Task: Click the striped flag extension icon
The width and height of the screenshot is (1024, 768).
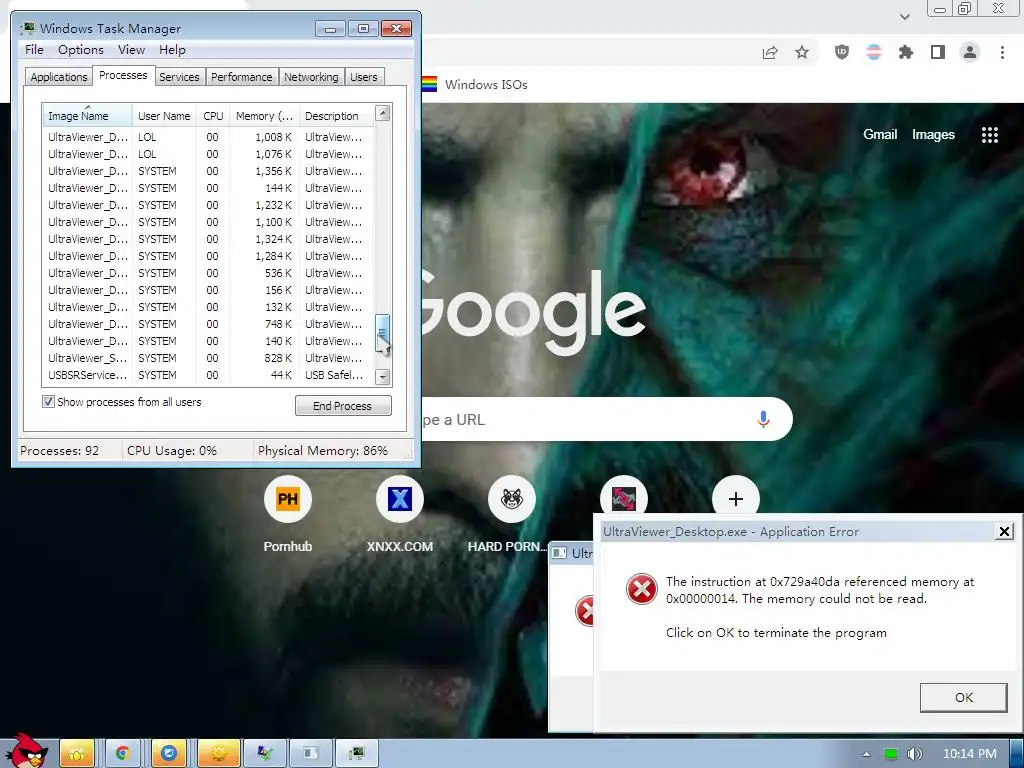Action: click(874, 52)
